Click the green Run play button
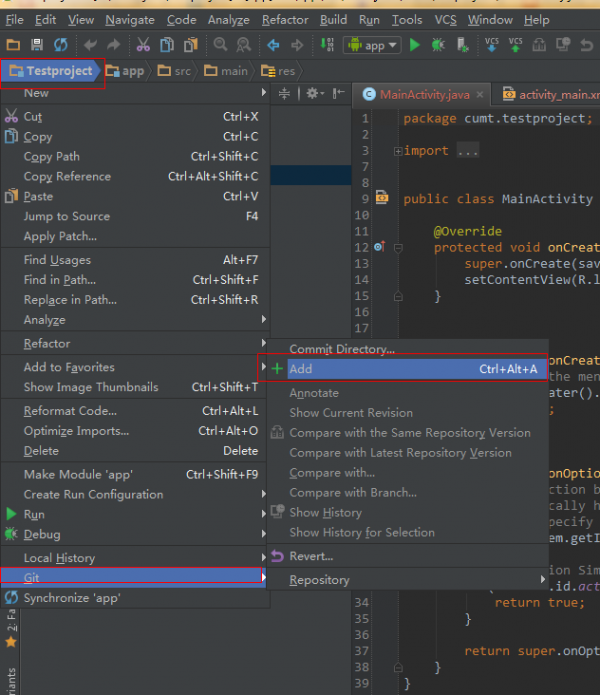Image resolution: width=600 pixels, height=695 pixels. click(x=415, y=45)
